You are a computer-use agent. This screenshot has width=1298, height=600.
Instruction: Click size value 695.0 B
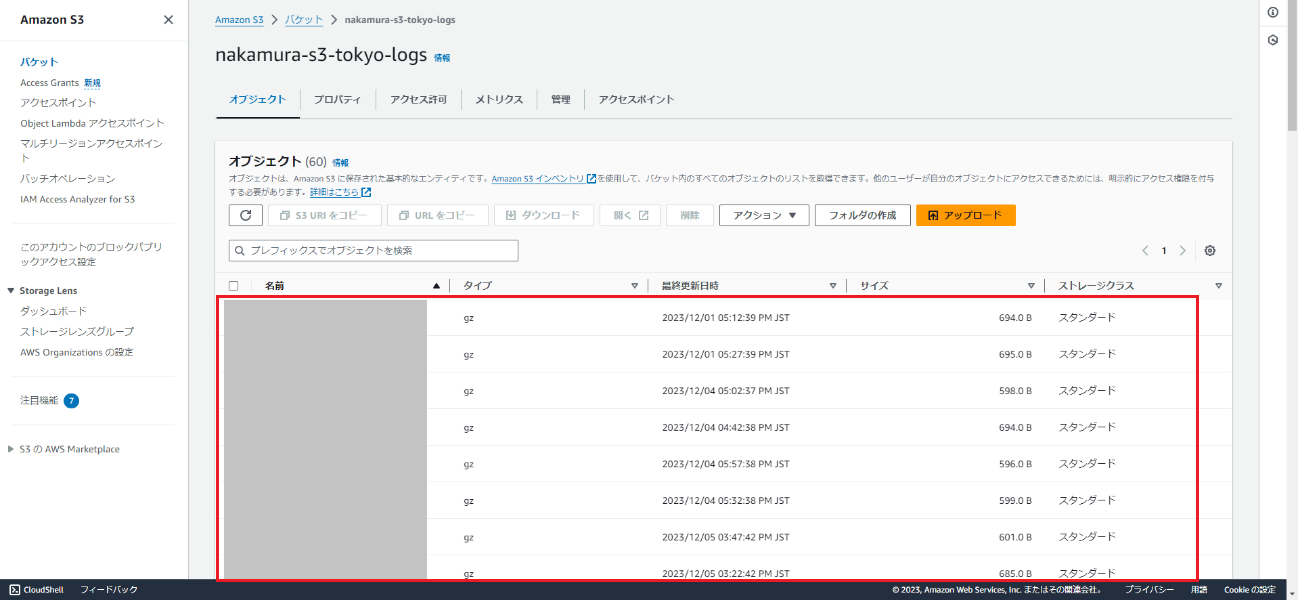[x=1014, y=354]
